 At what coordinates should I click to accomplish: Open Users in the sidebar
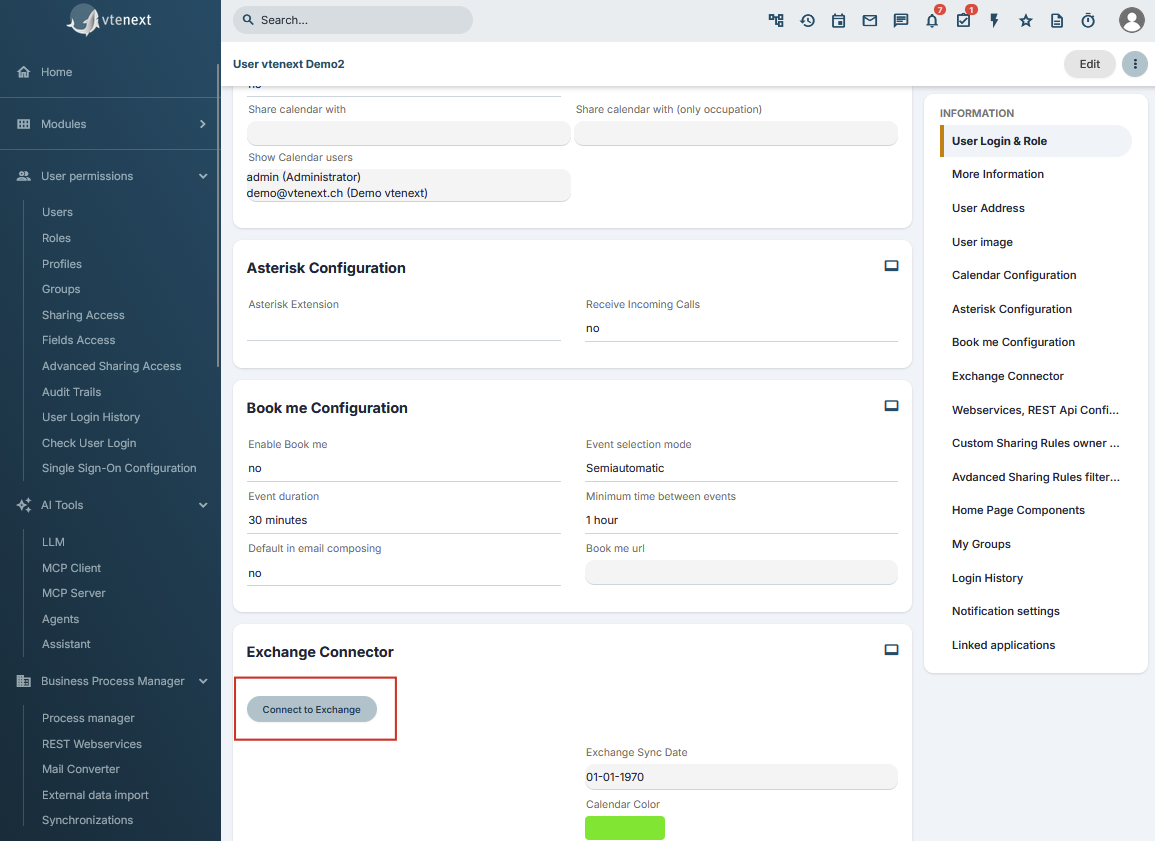(57, 212)
